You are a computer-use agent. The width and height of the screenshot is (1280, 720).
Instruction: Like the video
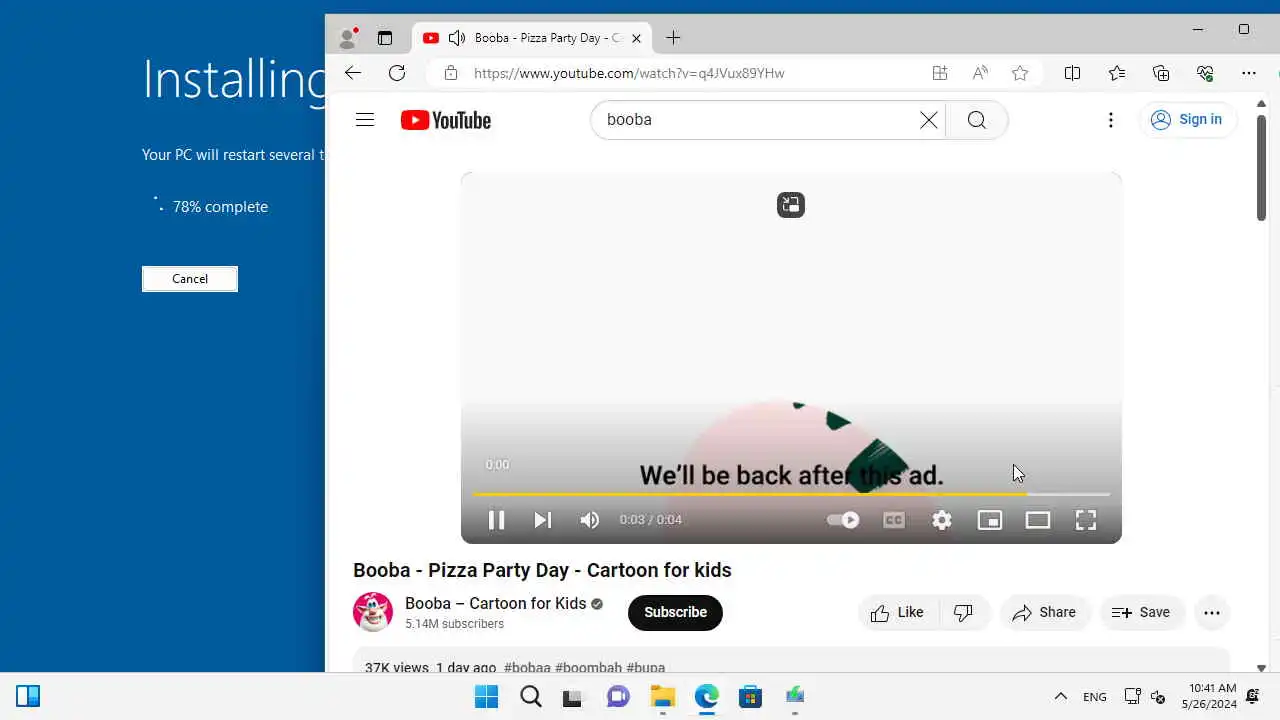click(x=898, y=613)
